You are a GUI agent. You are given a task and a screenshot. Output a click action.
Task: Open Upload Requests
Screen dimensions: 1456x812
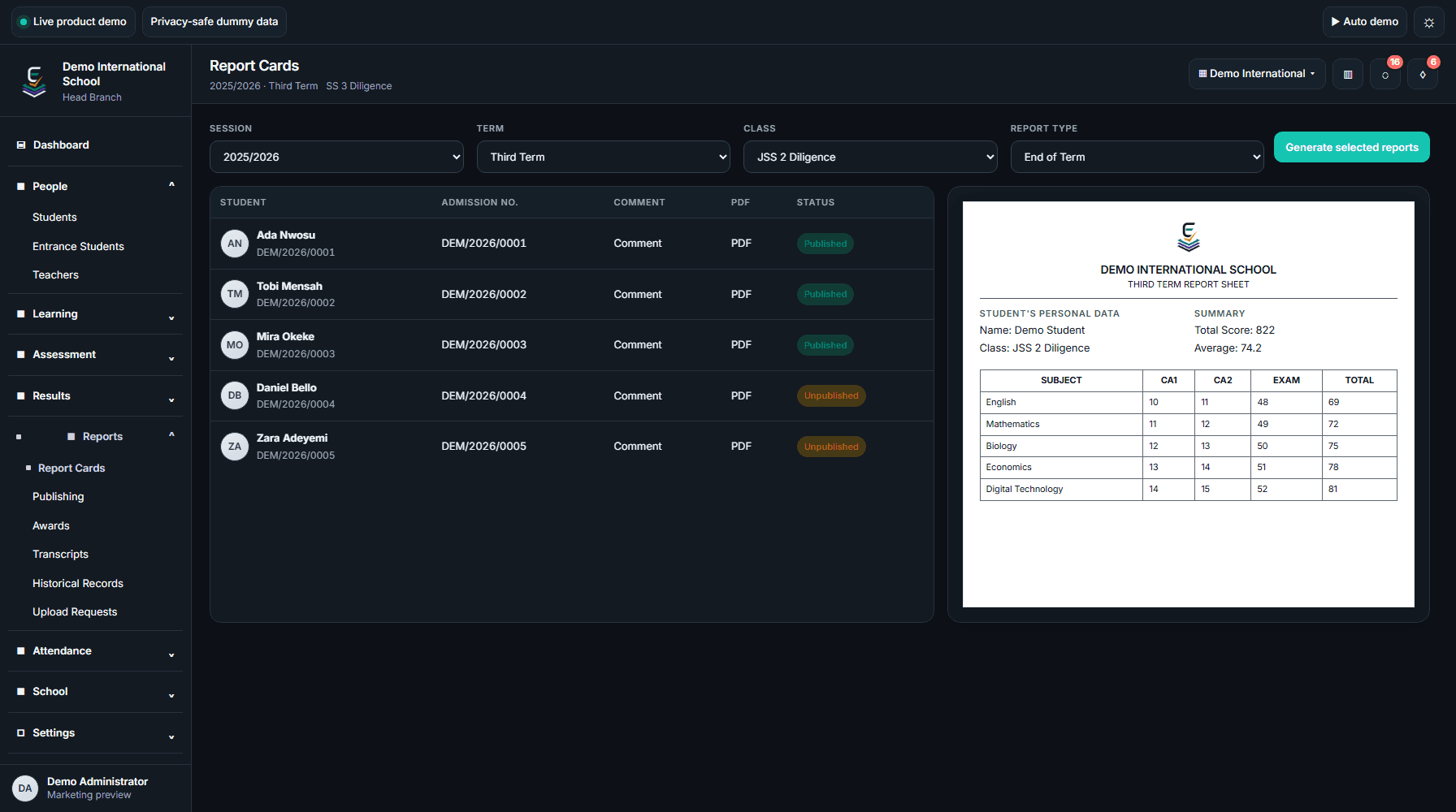pos(75,612)
